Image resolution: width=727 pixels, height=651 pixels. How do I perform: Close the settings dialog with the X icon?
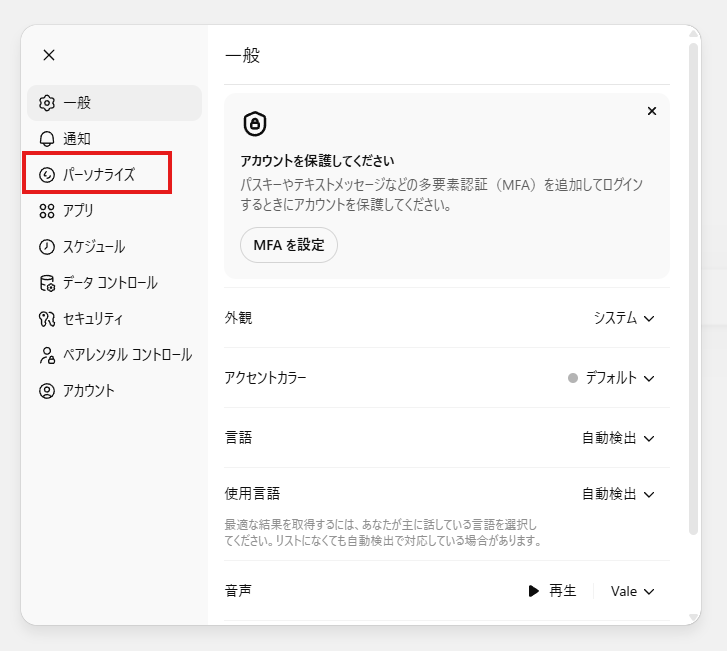[x=49, y=55]
